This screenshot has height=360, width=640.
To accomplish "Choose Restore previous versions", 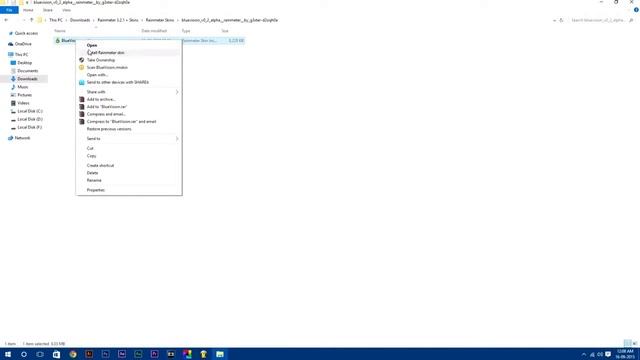I will (x=109, y=129).
